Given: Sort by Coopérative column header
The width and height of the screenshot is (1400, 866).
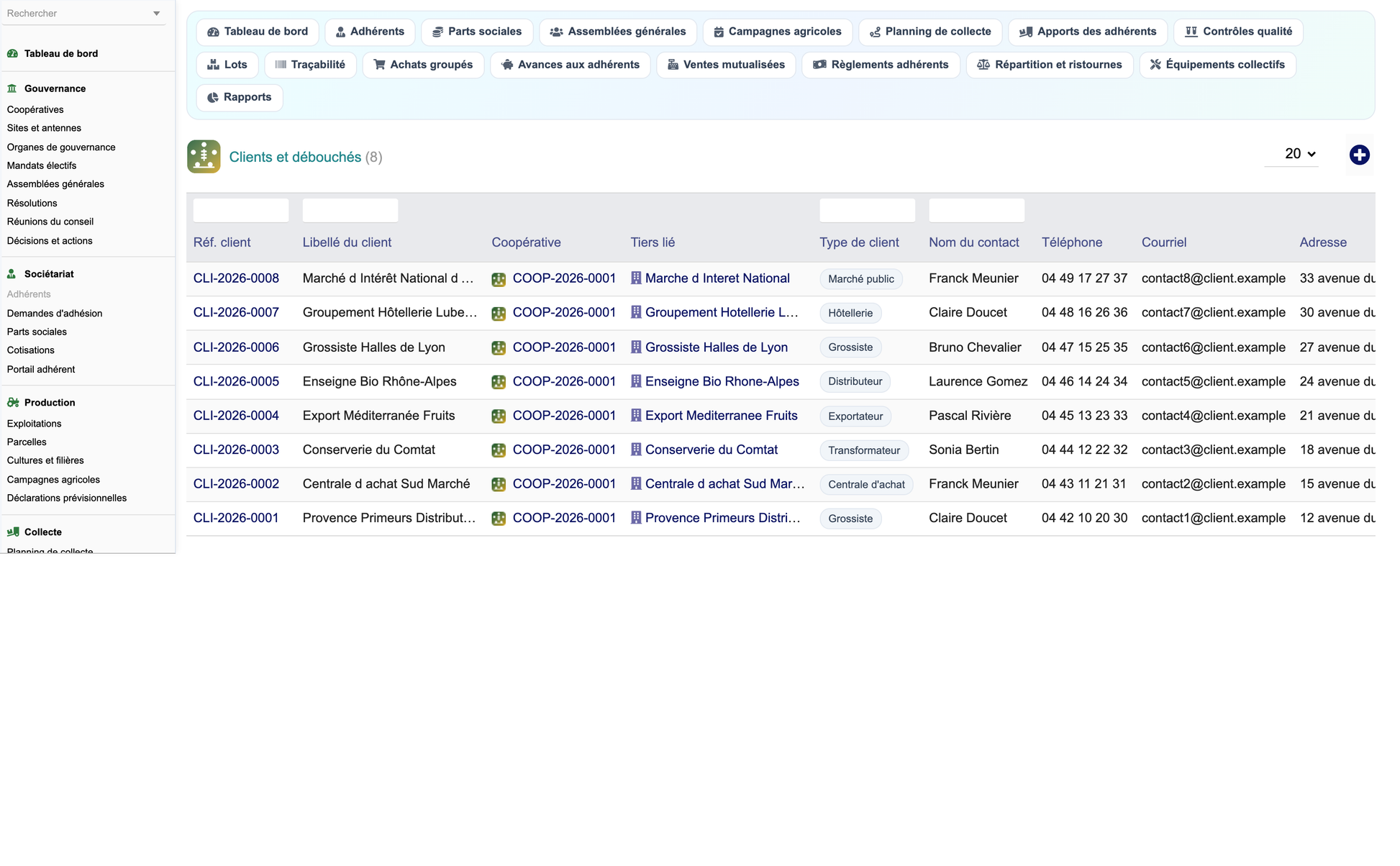Looking at the screenshot, I should click(x=526, y=242).
